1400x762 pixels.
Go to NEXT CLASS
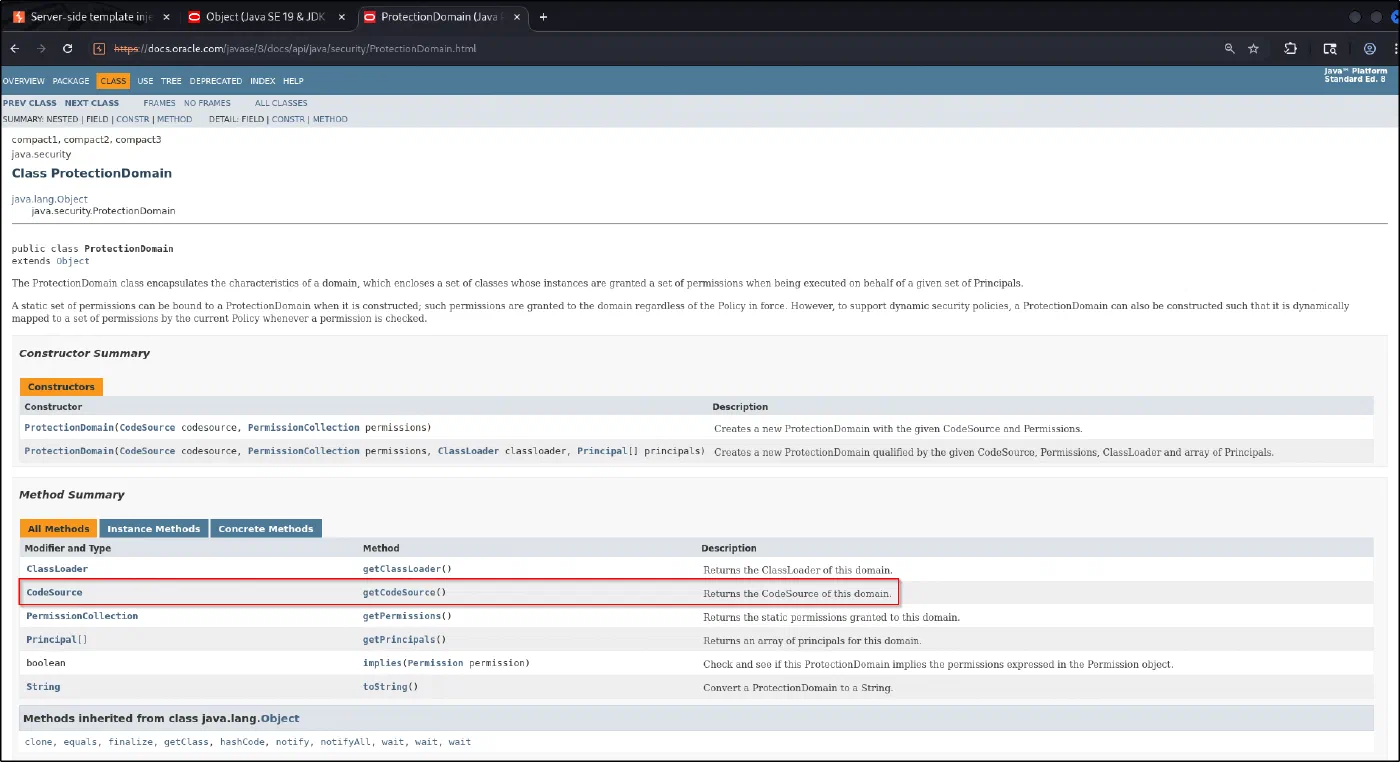(x=92, y=103)
